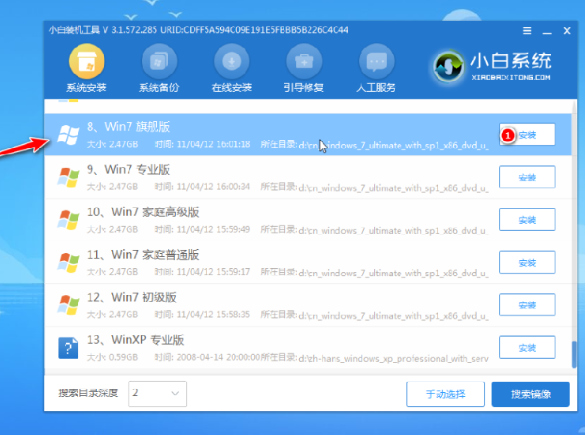Select the '12、Win7 初级版' title text
Screen dimensions: 585x435
point(132,297)
